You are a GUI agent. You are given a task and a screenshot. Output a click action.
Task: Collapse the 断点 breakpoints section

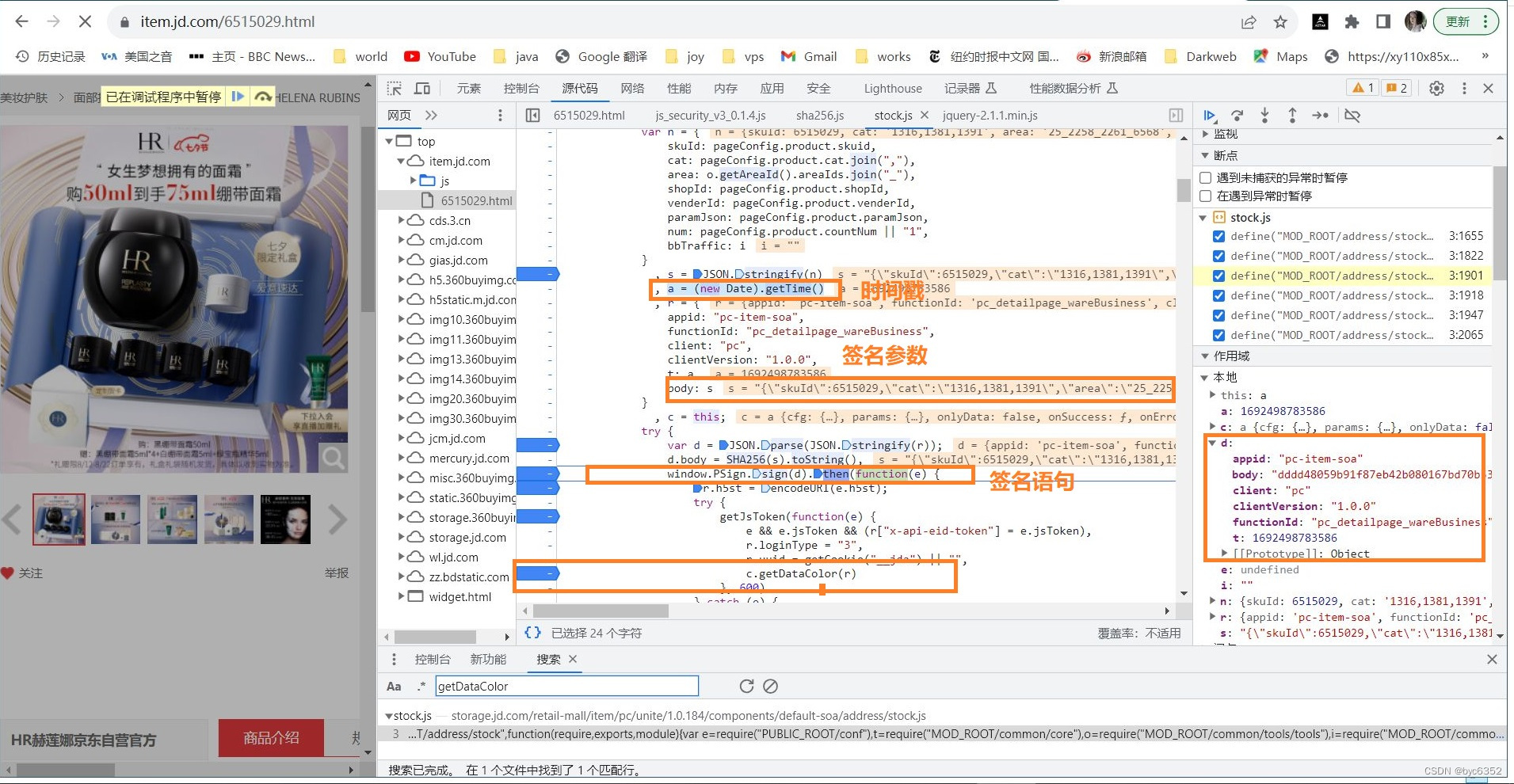pyautogui.click(x=1205, y=156)
